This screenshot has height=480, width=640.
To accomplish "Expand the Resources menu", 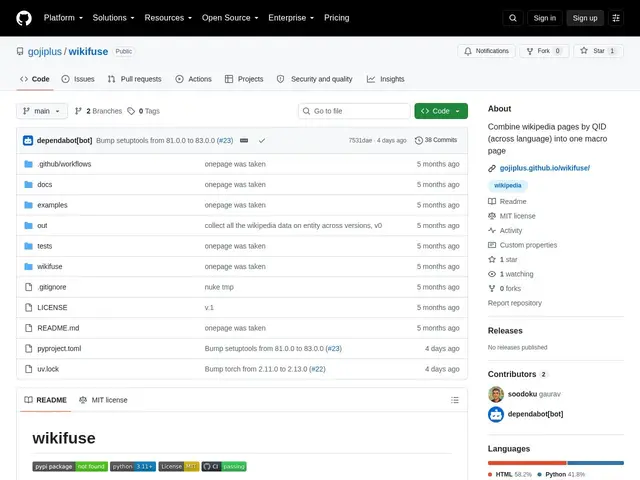I will pos(168,18).
